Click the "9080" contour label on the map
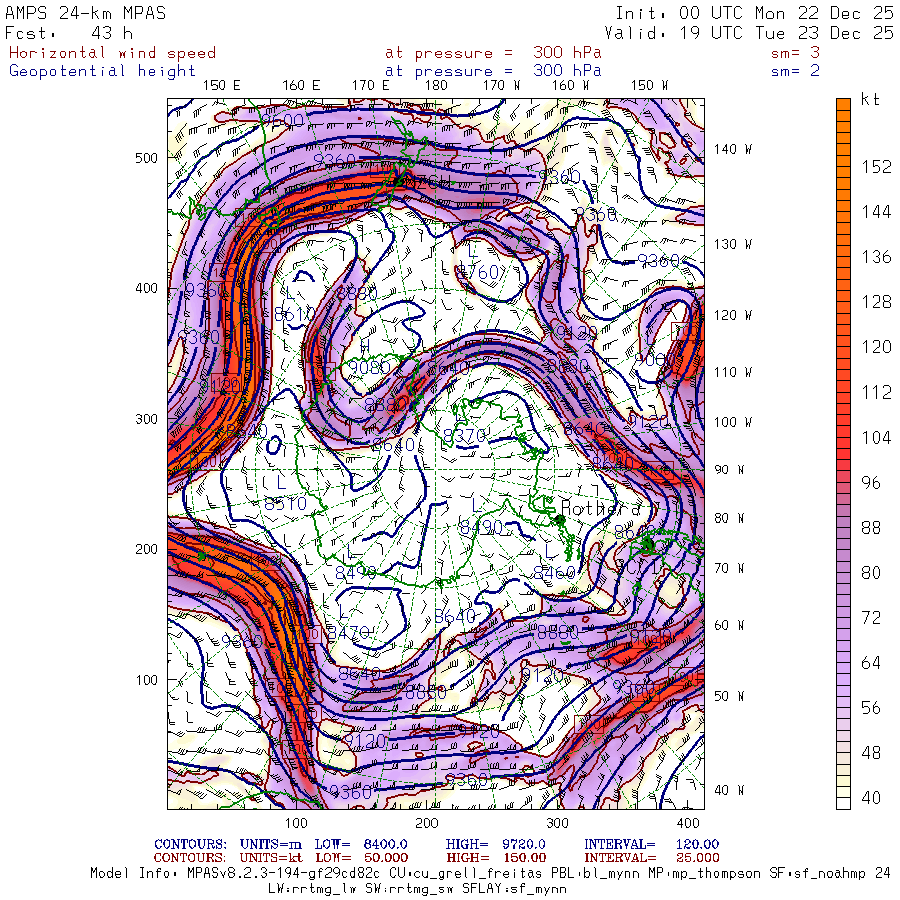 click(370, 366)
